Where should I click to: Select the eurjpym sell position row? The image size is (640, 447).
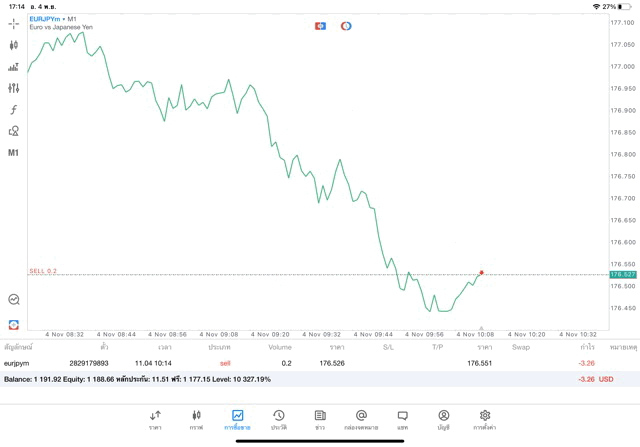[300, 363]
